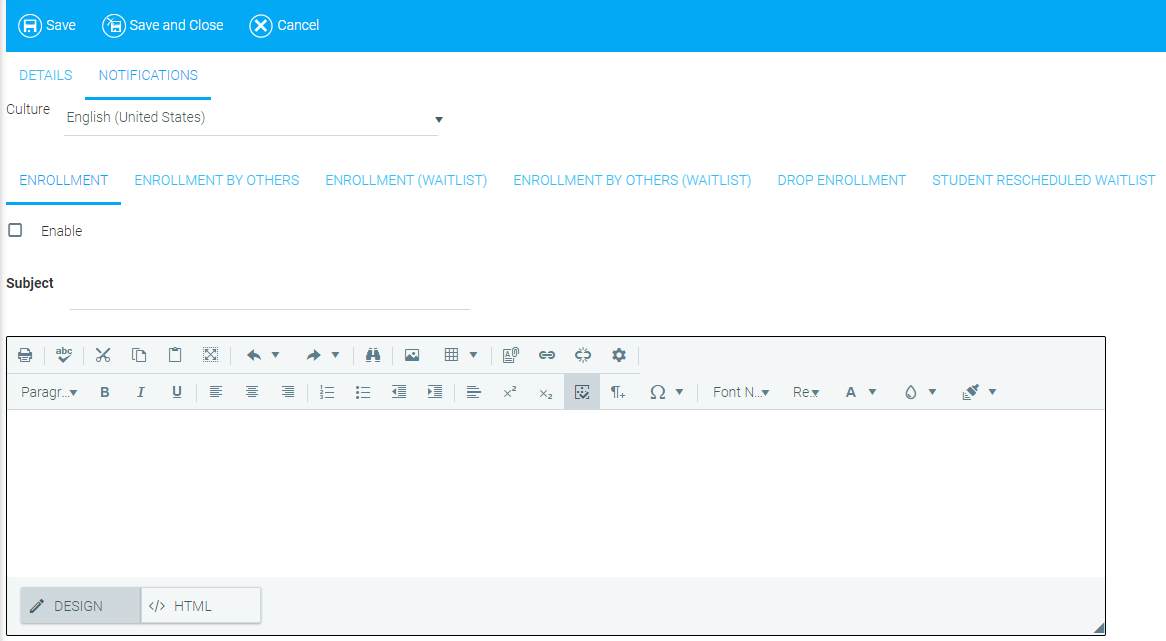Switch to the Details tab
The image size is (1166, 641).
tap(45, 75)
